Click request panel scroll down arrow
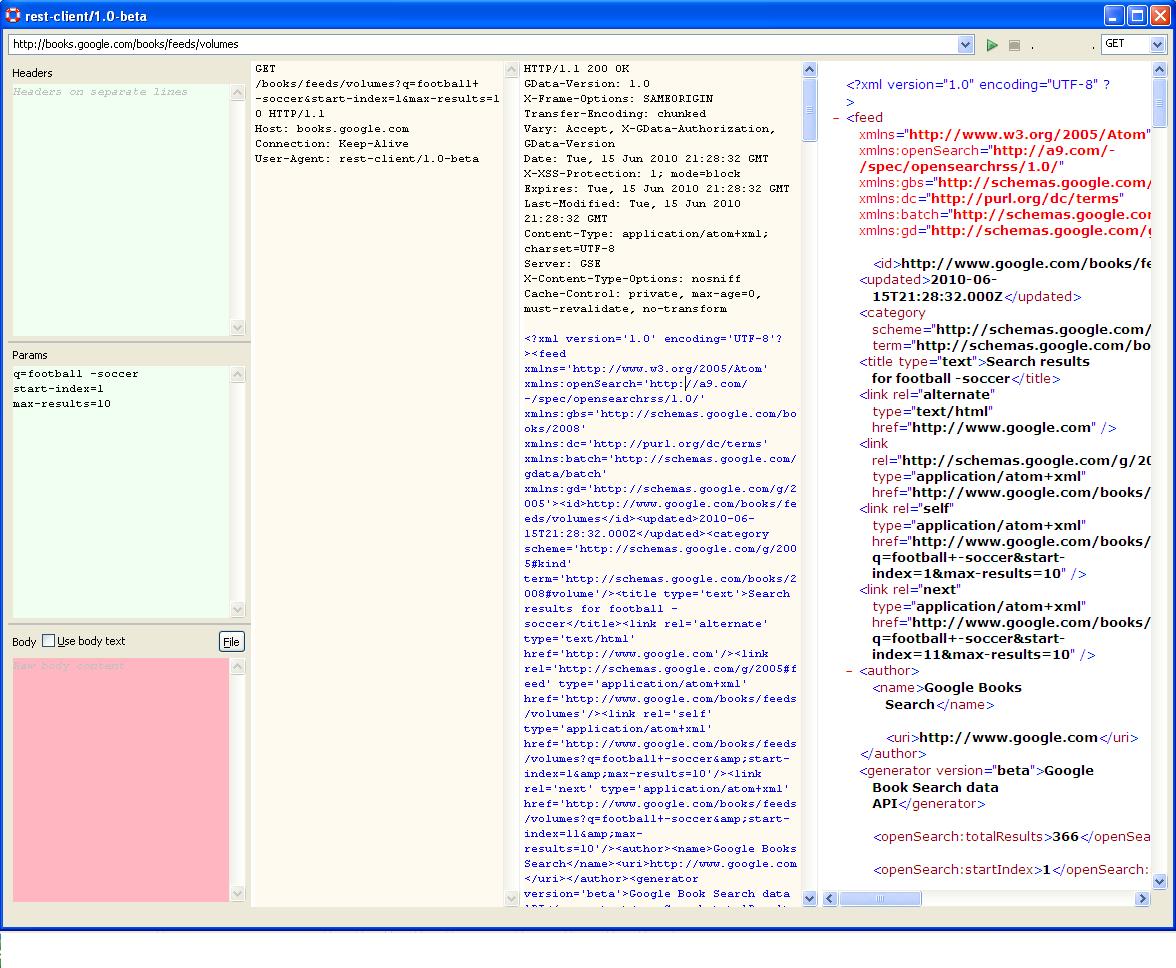Screen dimensions: 1176x968 pos(512,898)
